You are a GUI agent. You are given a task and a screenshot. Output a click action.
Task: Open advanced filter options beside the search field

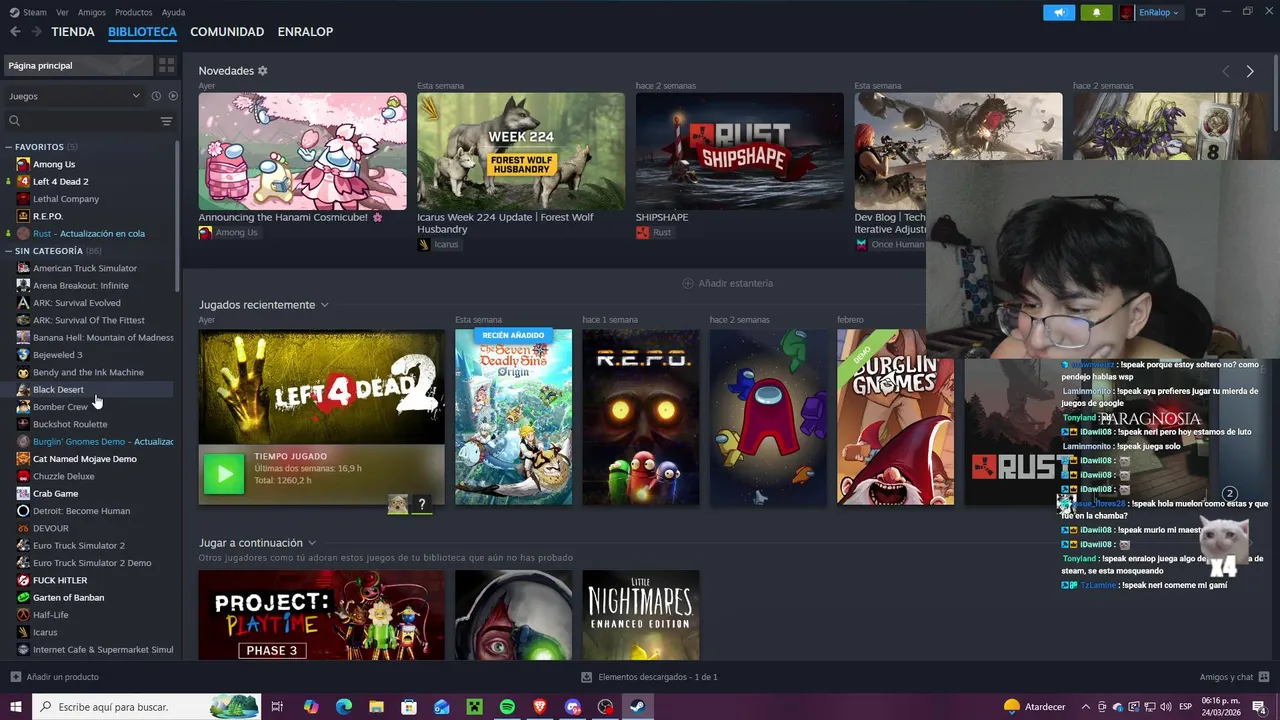coord(166,121)
